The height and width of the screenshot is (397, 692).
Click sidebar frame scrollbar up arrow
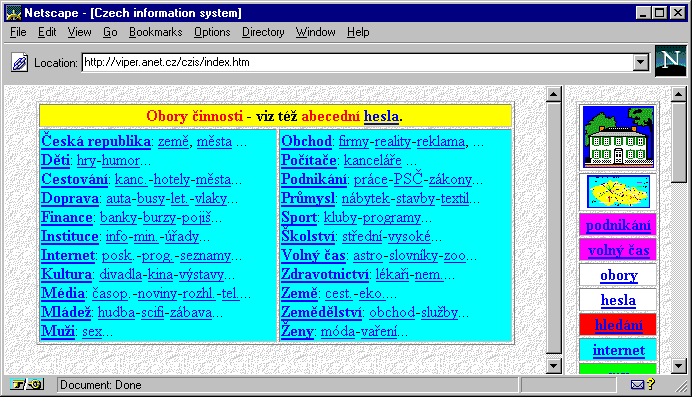(x=679, y=94)
